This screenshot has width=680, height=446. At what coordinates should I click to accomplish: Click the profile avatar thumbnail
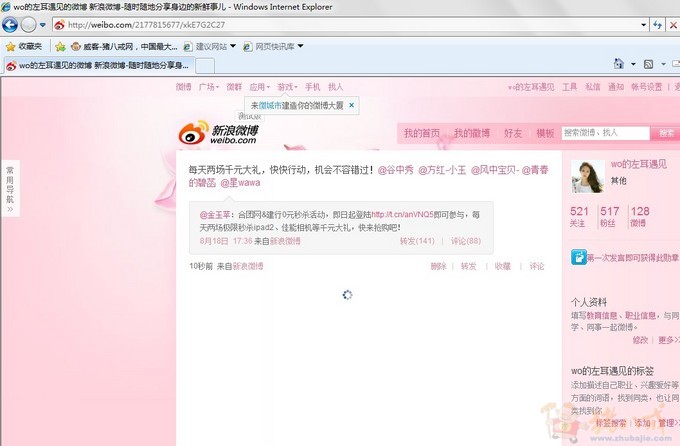click(x=585, y=178)
